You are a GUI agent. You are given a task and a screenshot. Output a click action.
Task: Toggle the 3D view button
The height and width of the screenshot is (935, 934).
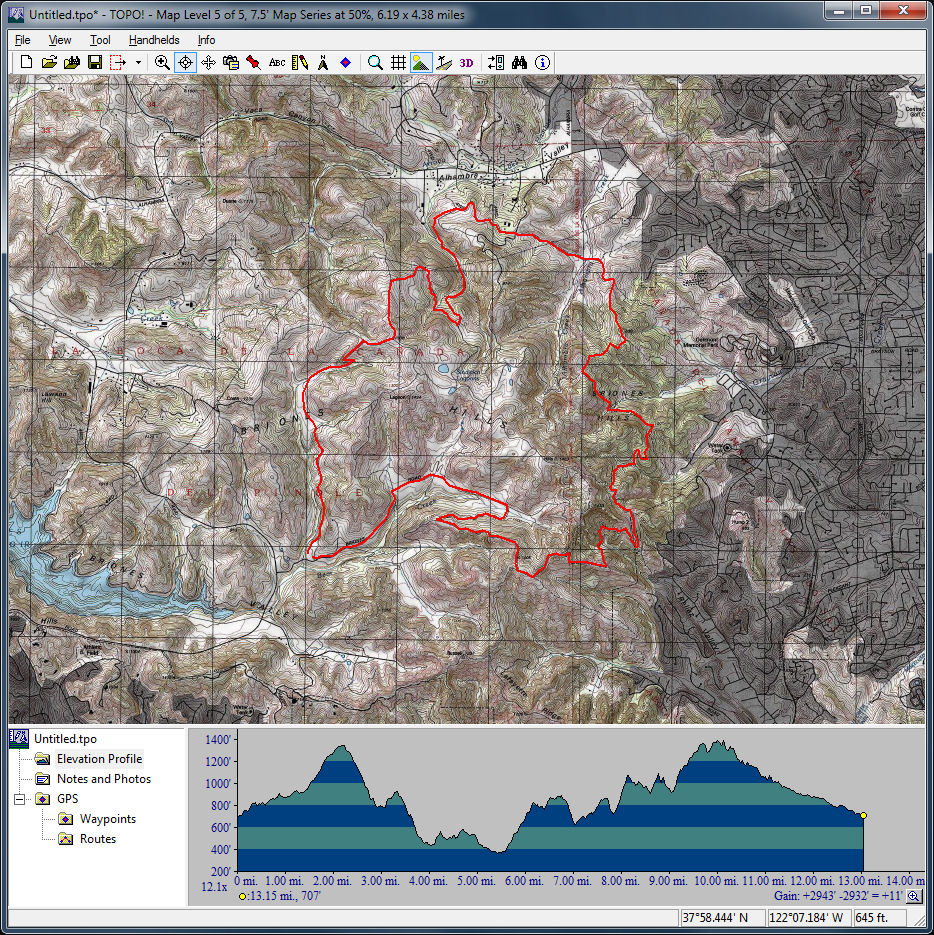coord(467,62)
